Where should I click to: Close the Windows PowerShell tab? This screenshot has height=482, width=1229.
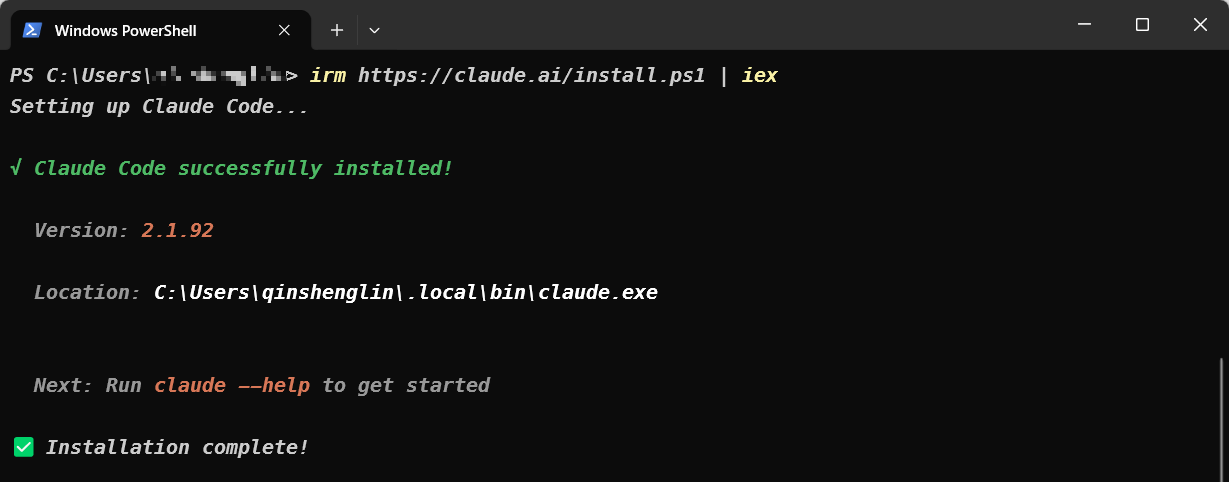pyautogui.click(x=284, y=30)
